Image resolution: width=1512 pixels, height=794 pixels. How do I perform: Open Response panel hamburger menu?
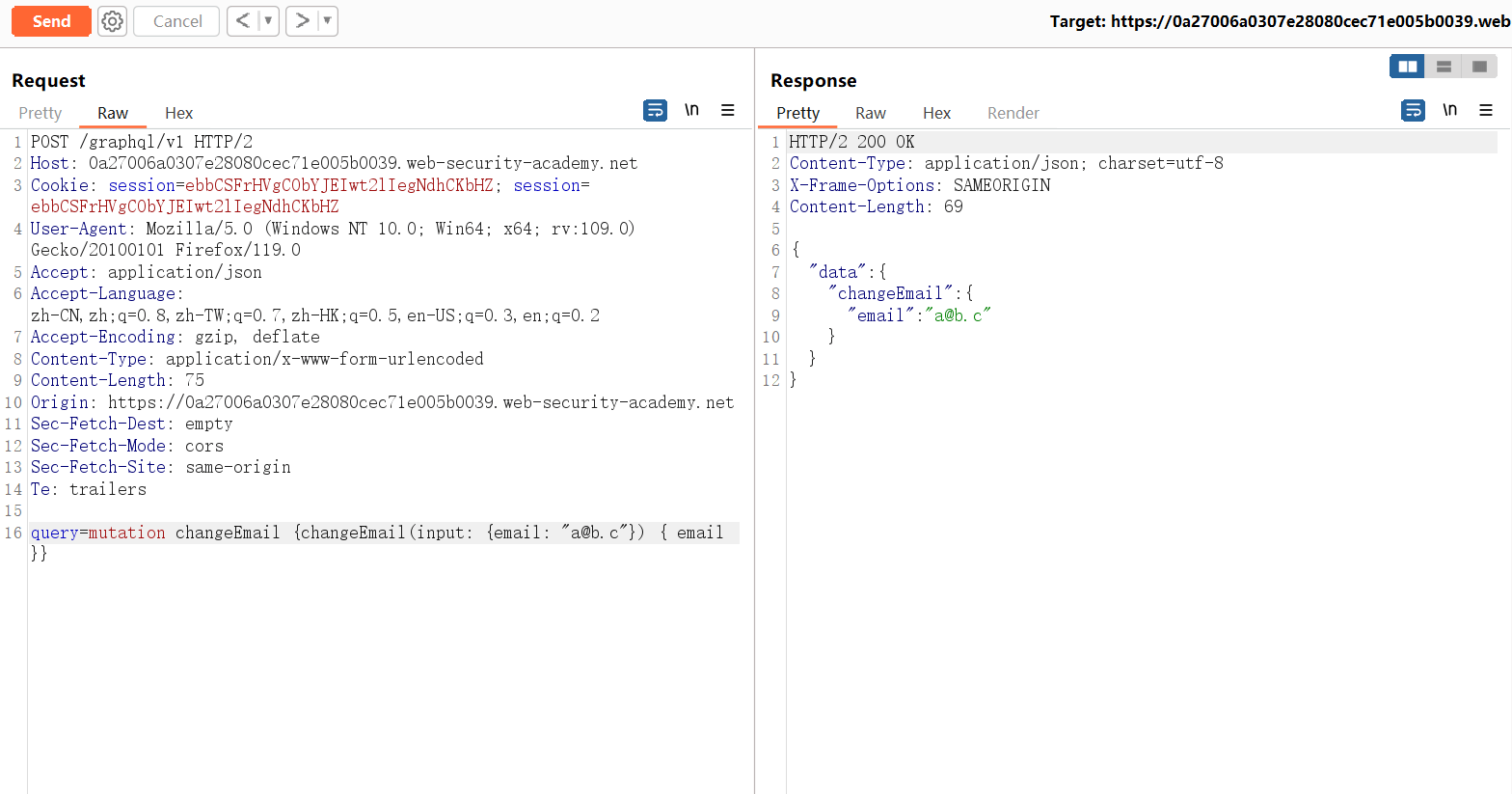[1486, 111]
